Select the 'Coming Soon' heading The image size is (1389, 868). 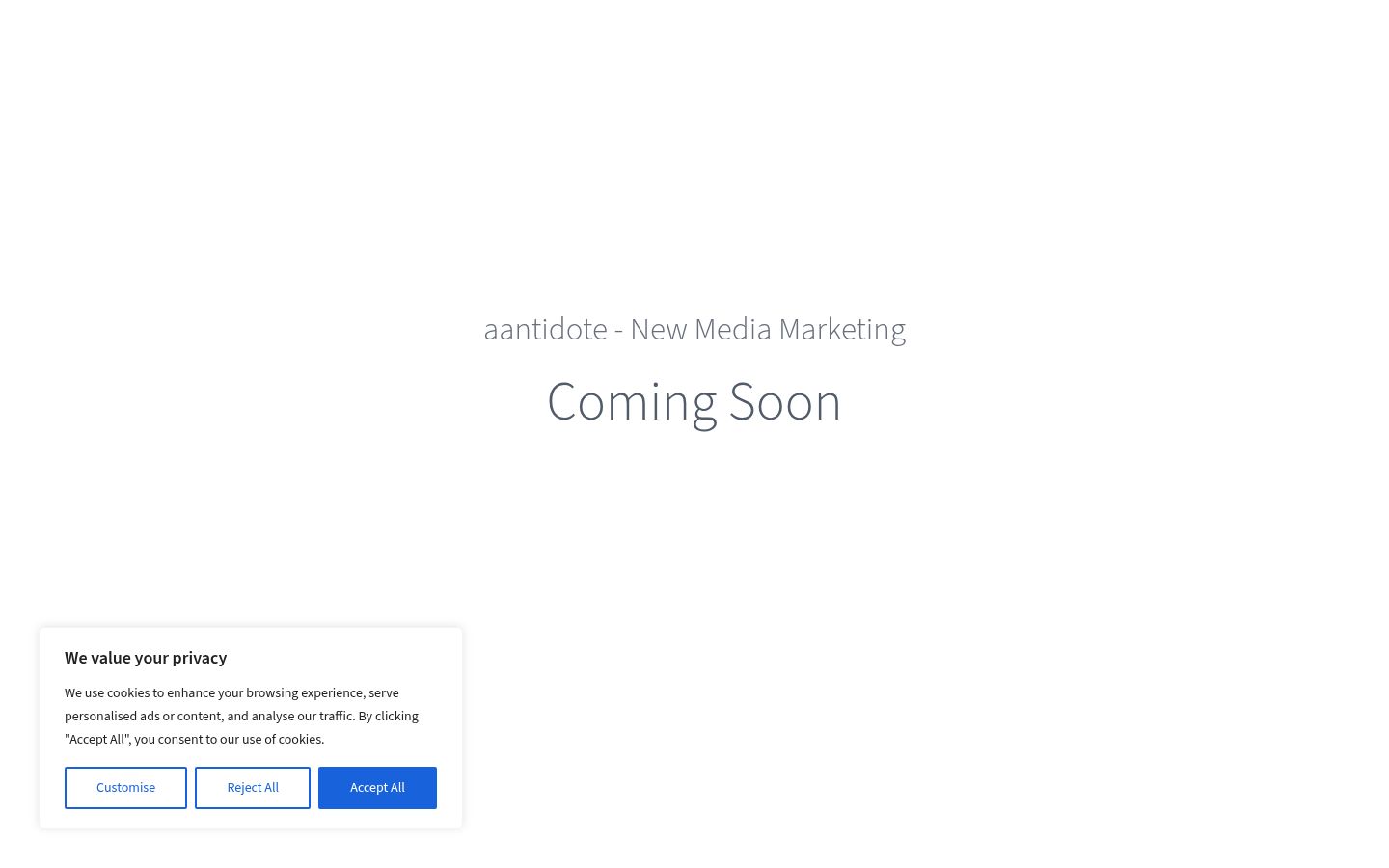click(694, 402)
